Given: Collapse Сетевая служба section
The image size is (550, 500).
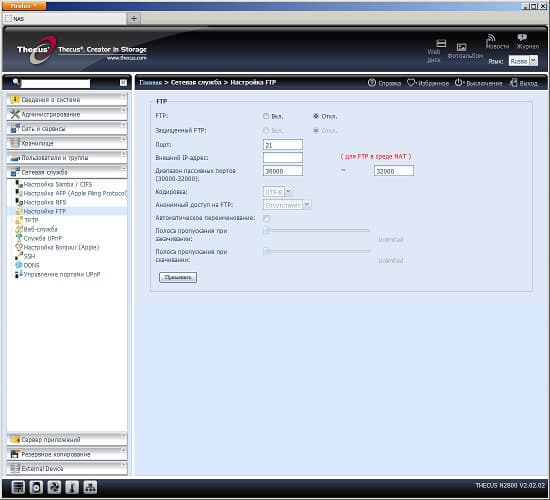Looking at the screenshot, I should click(x=67, y=172).
